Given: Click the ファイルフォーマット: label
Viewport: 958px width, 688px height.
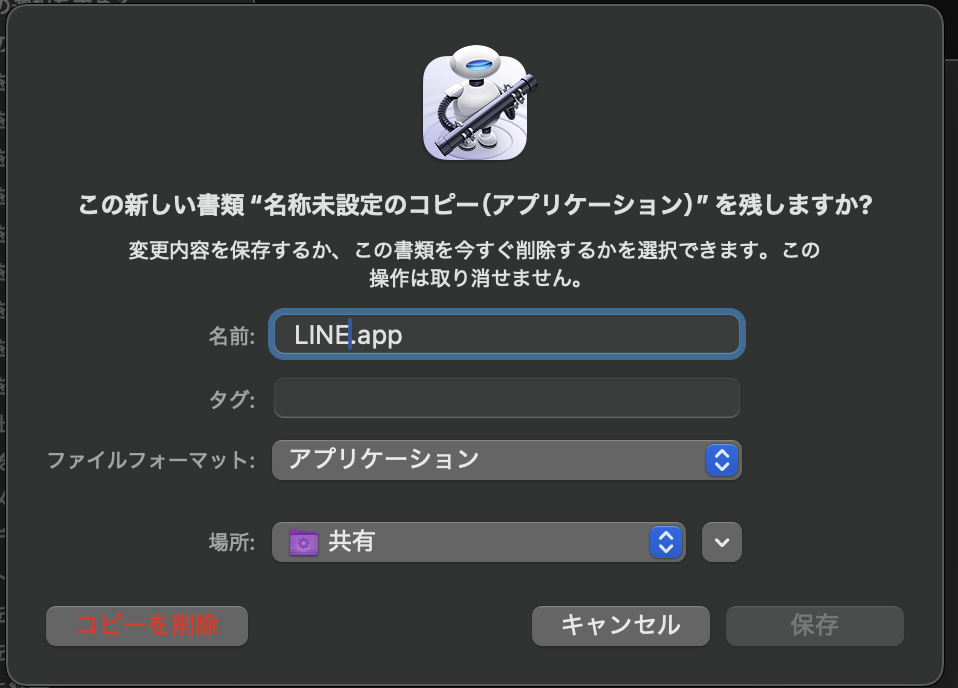Looking at the screenshot, I should click(151, 460).
